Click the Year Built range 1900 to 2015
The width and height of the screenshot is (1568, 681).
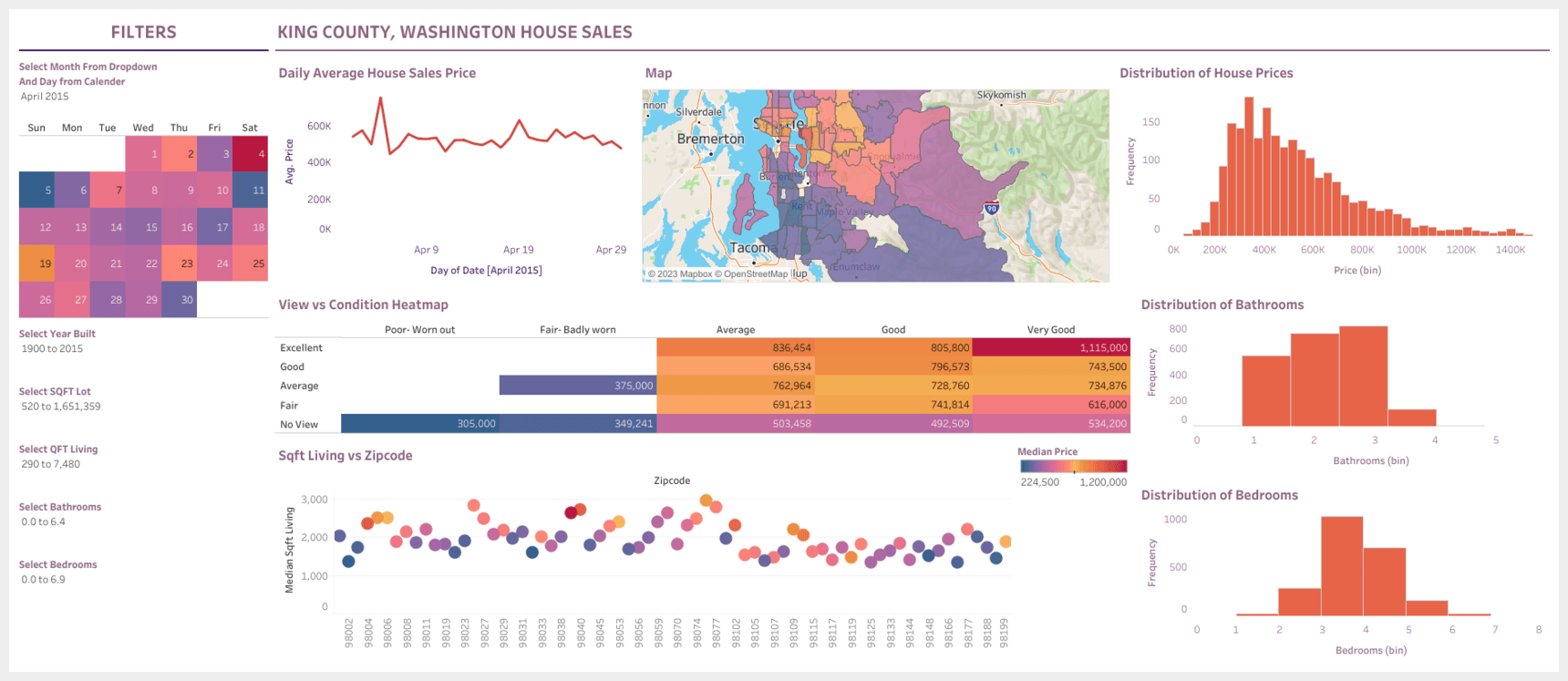pos(52,349)
